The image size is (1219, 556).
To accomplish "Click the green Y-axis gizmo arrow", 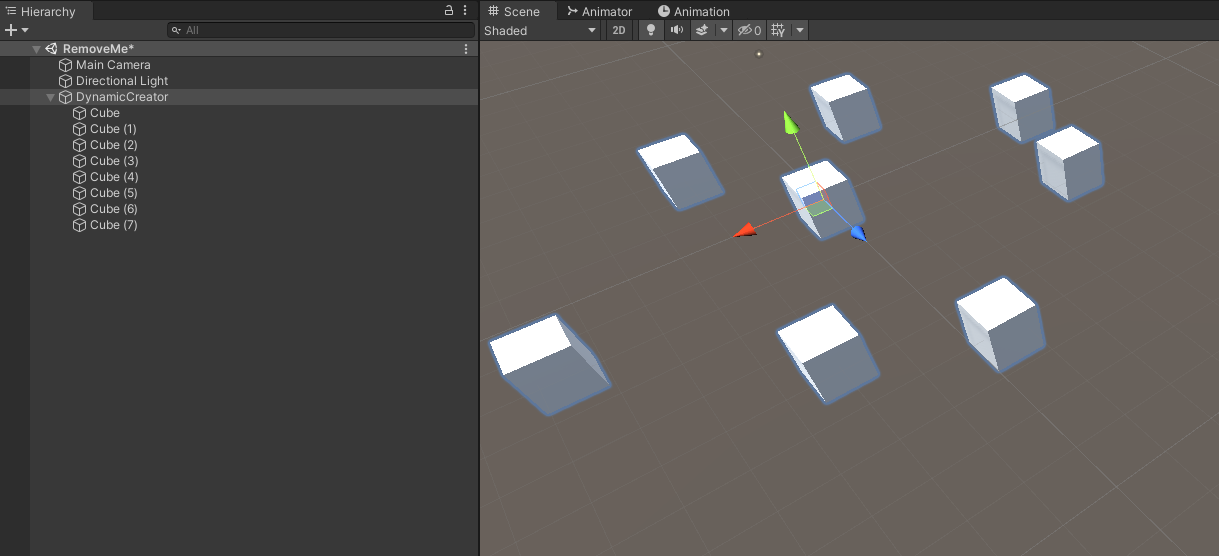I will pyautogui.click(x=791, y=122).
